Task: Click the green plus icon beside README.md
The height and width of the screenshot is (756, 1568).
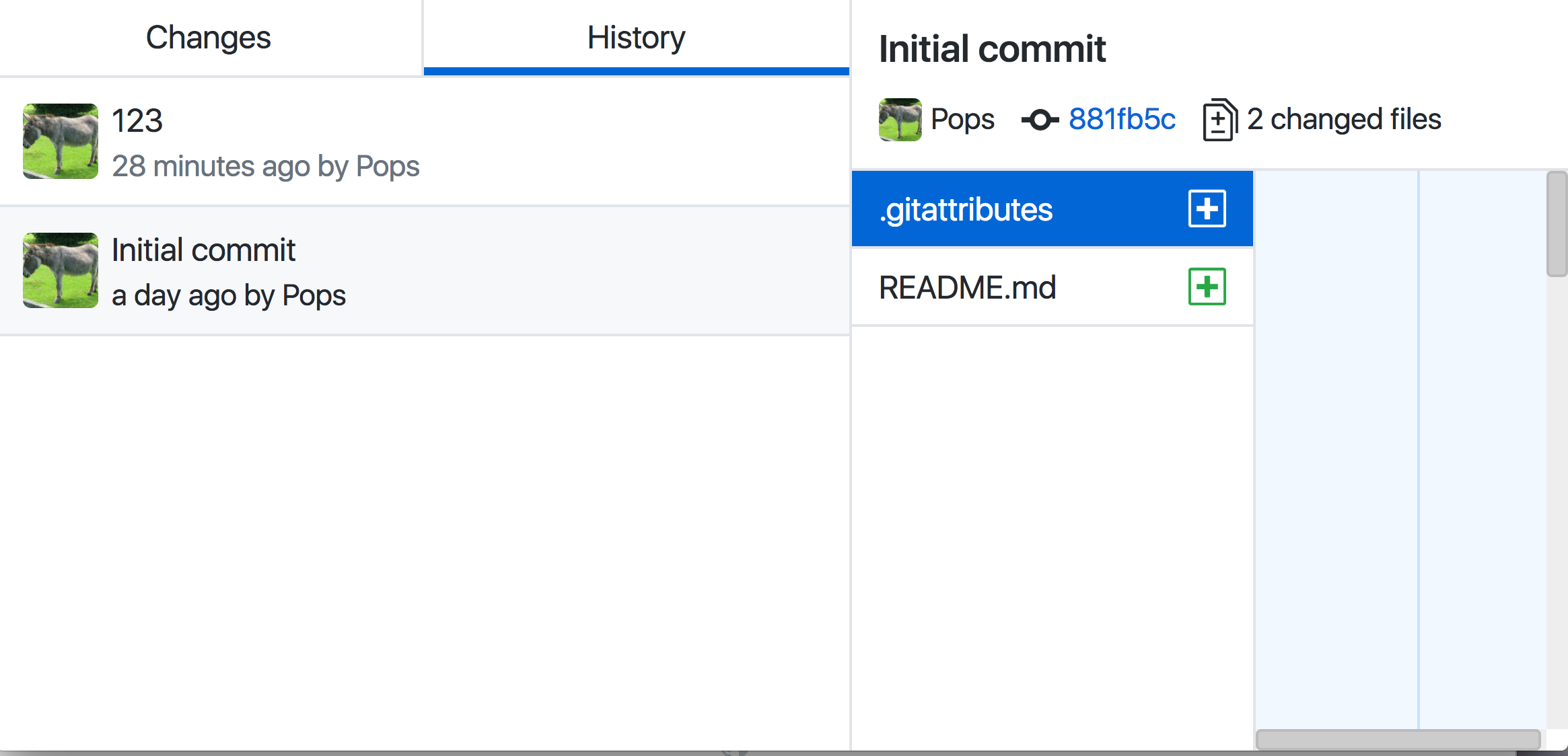Action: tap(1207, 287)
